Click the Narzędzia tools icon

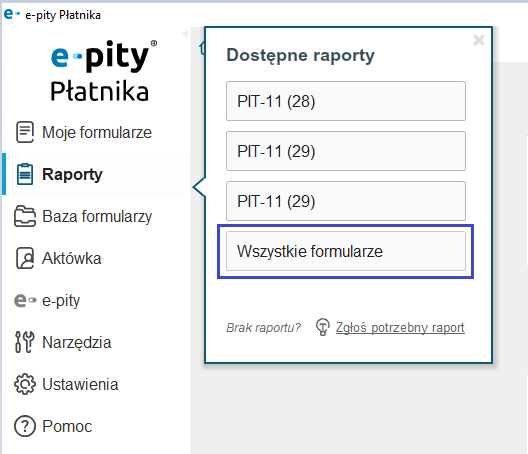click(x=25, y=342)
